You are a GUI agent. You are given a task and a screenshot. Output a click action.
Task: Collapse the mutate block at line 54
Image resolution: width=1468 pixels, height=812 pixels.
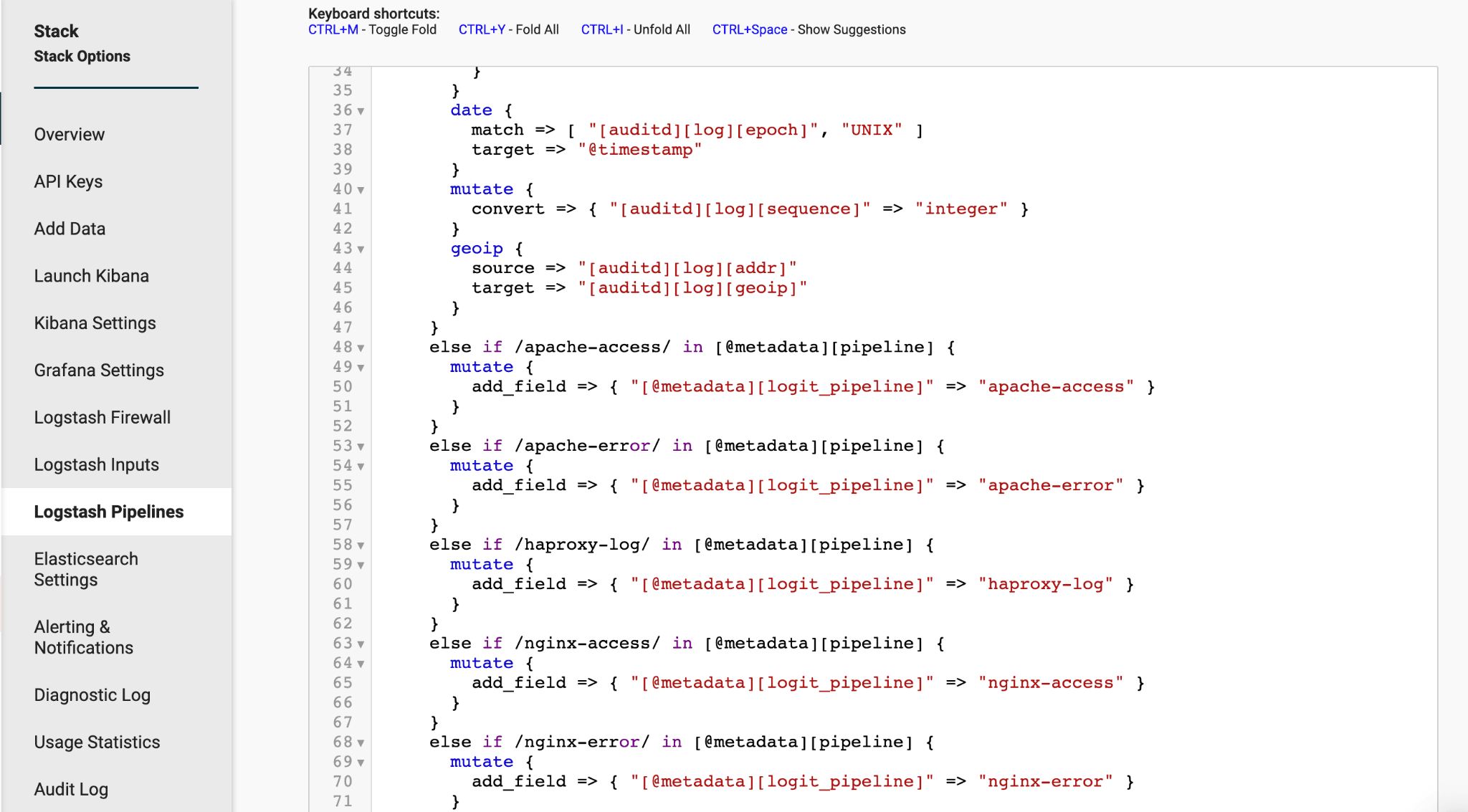(x=361, y=467)
